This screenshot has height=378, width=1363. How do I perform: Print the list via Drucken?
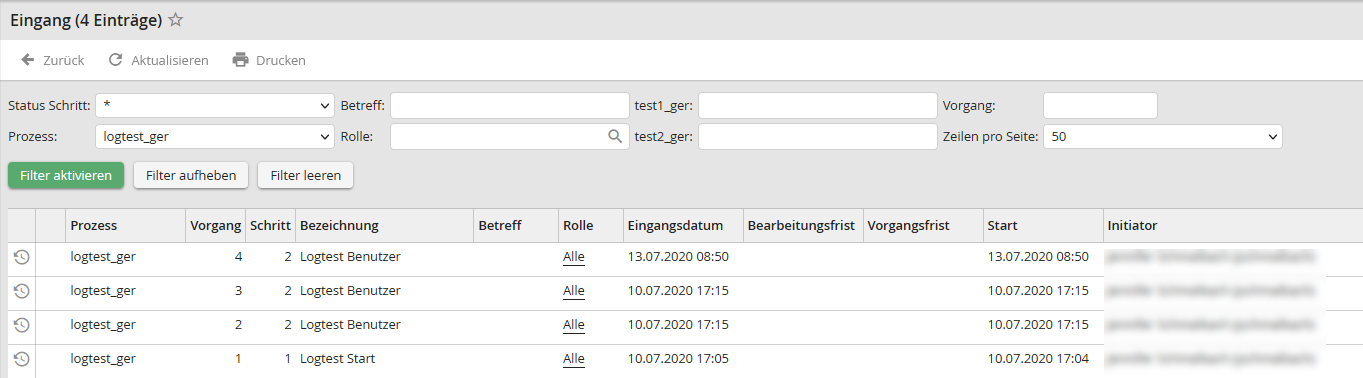tap(269, 60)
